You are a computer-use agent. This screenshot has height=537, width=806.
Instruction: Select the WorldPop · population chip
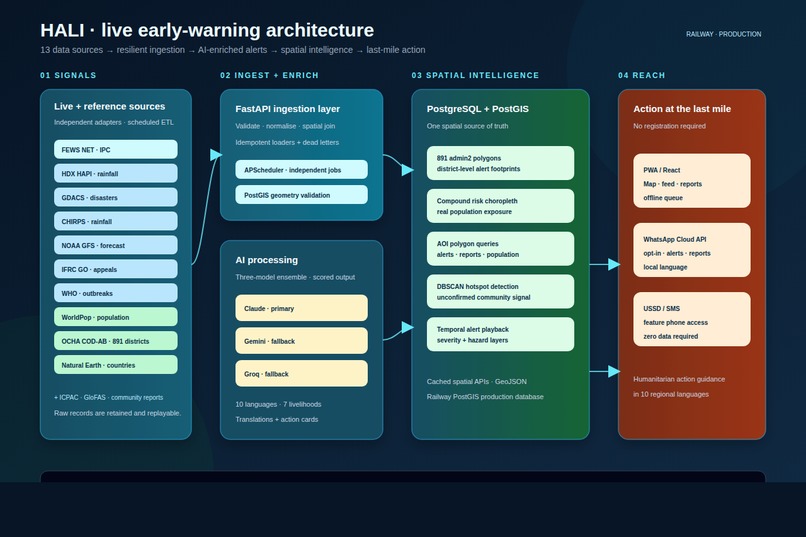(116, 317)
